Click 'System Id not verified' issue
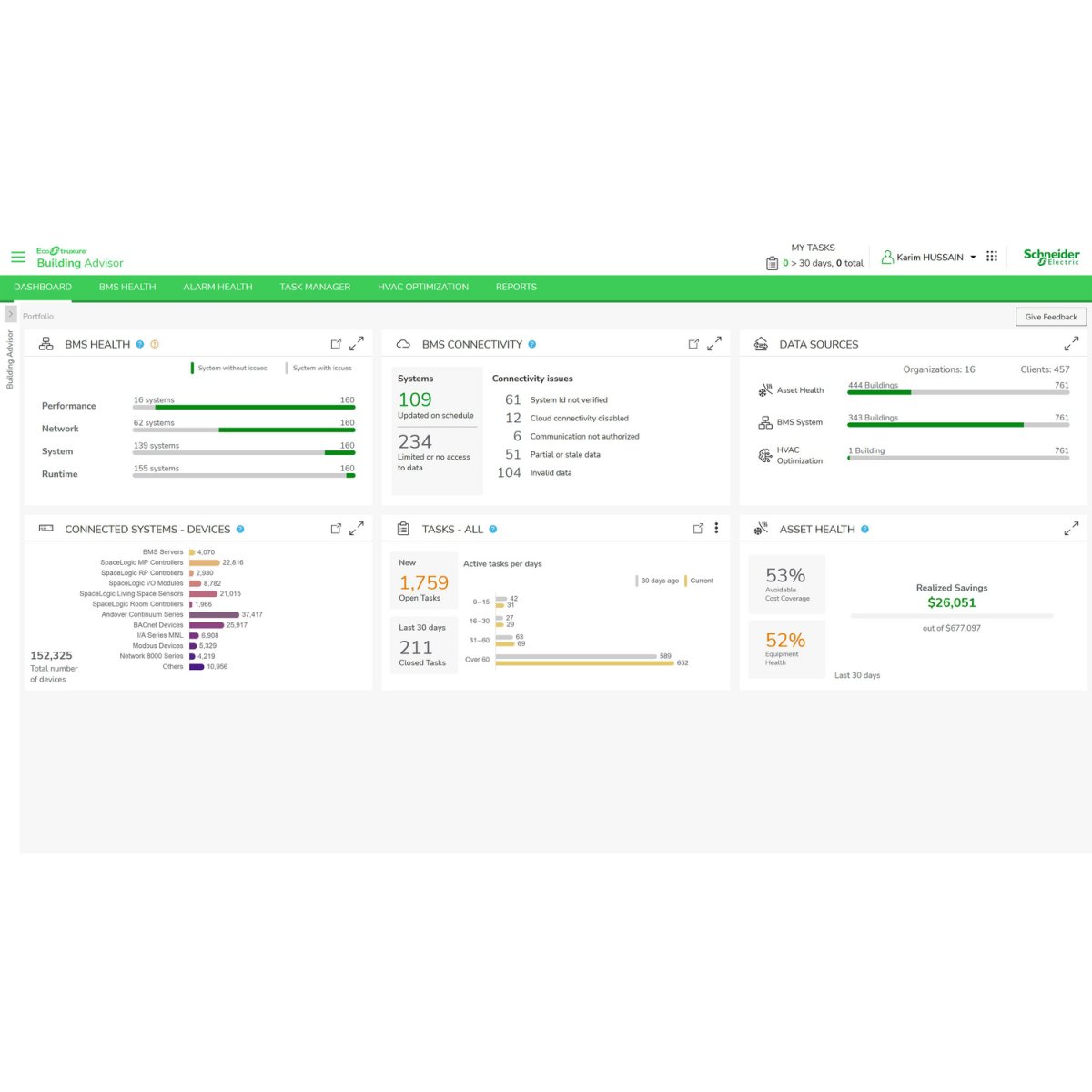This screenshot has width=1092, height=1092. [x=569, y=399]
